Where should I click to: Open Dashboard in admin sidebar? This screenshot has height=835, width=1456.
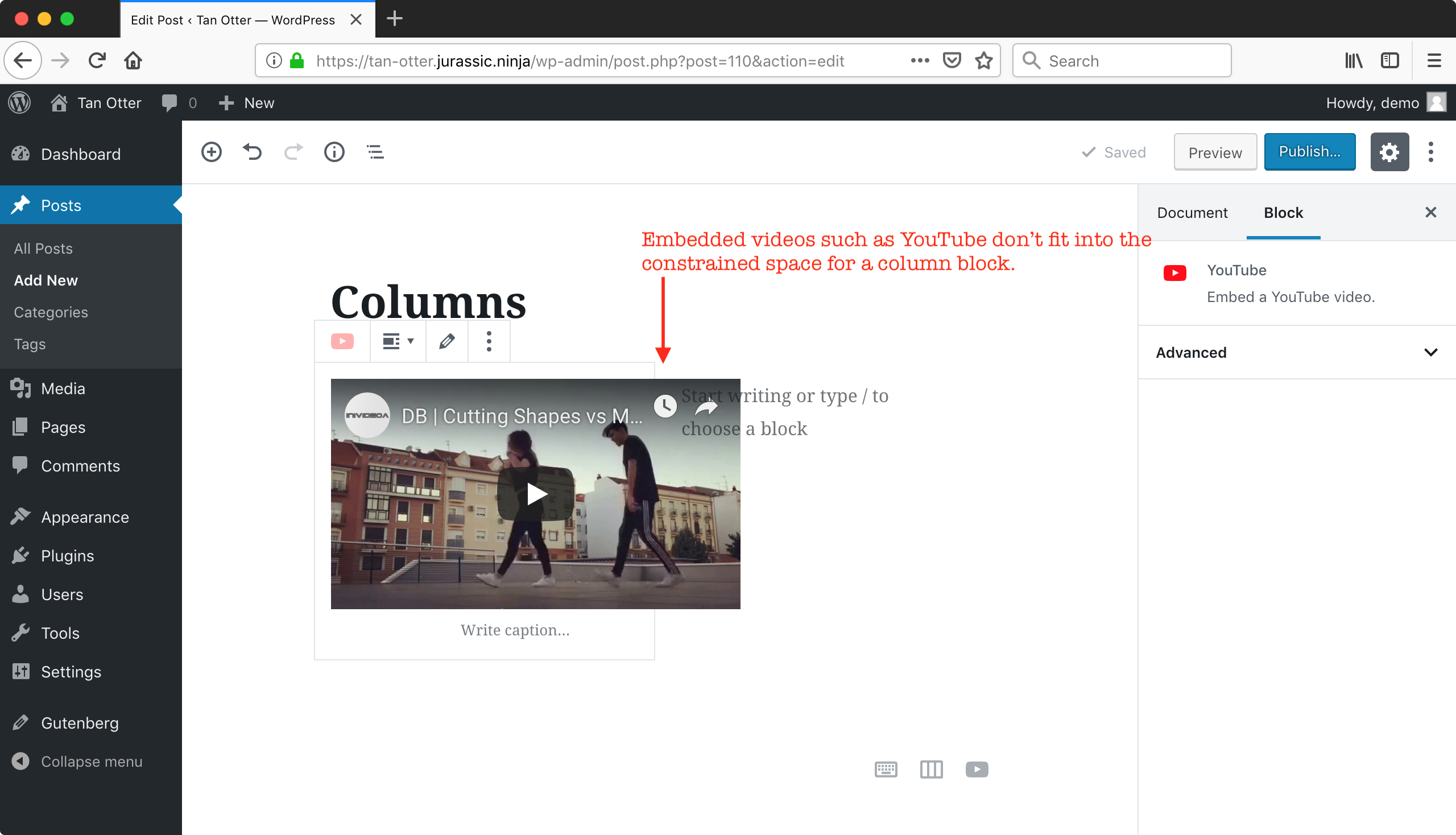pyautogui.click(x=90, y=154)
